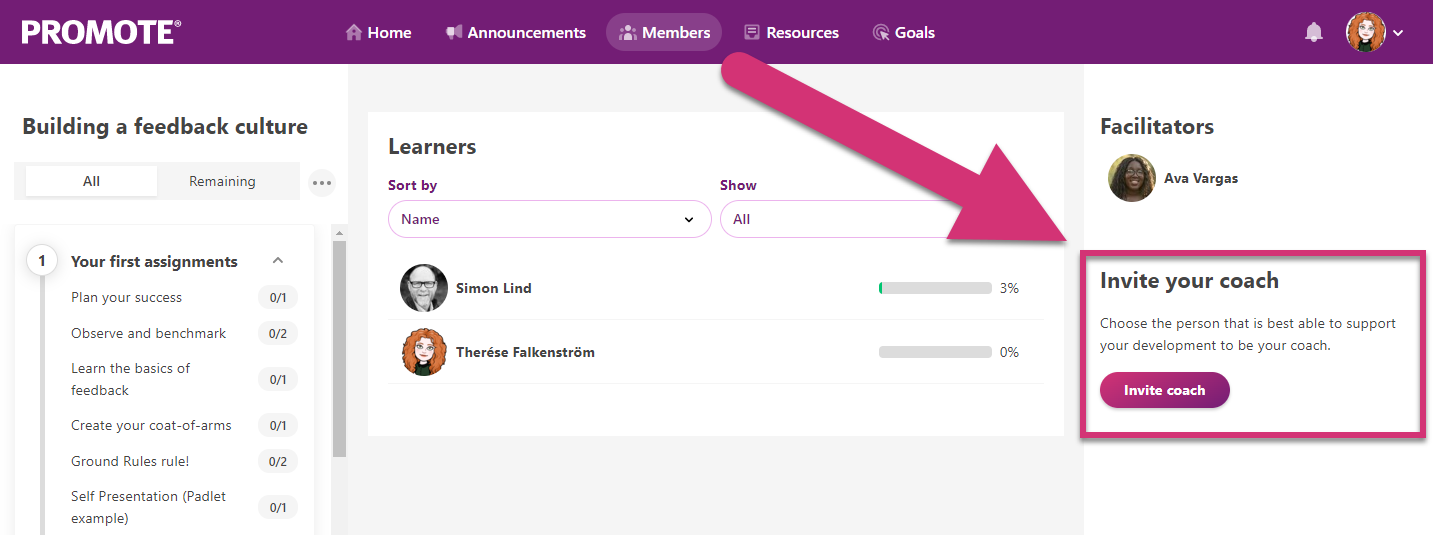Click Simon Lind's profile photo
The width and height of the screenshot is (1433, 535).
point(424,288)
